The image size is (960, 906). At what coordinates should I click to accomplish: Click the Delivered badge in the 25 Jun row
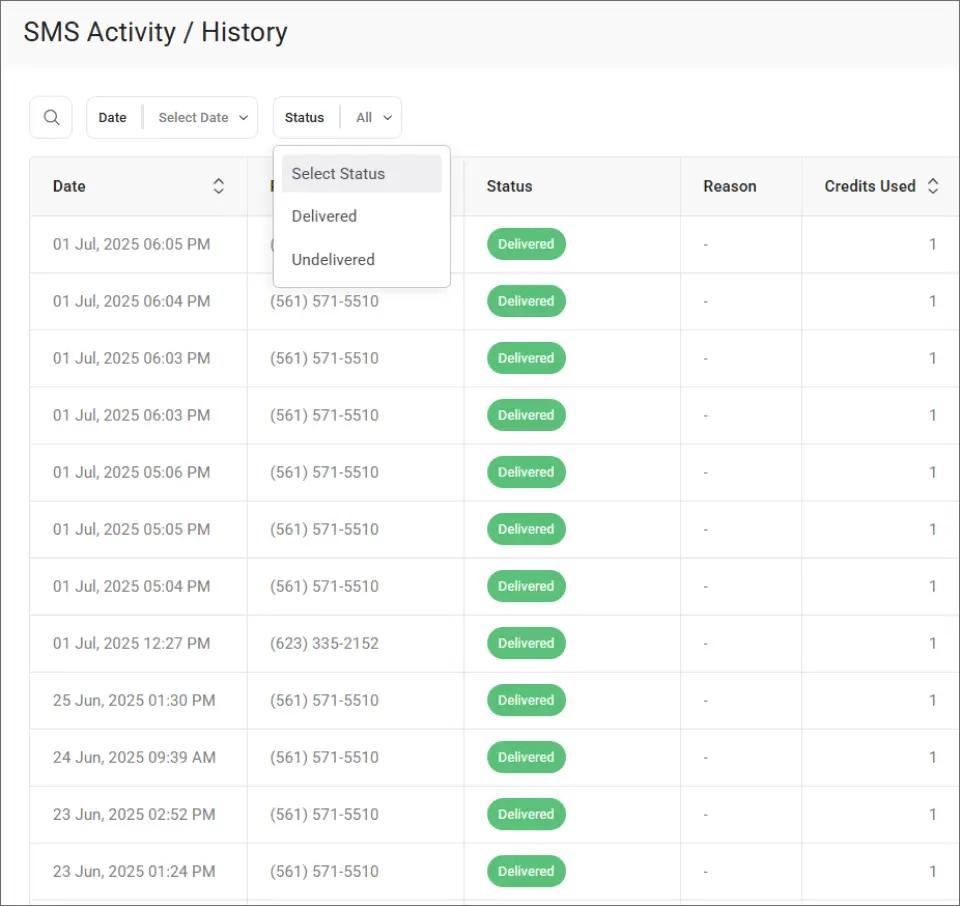pos(526,700)
